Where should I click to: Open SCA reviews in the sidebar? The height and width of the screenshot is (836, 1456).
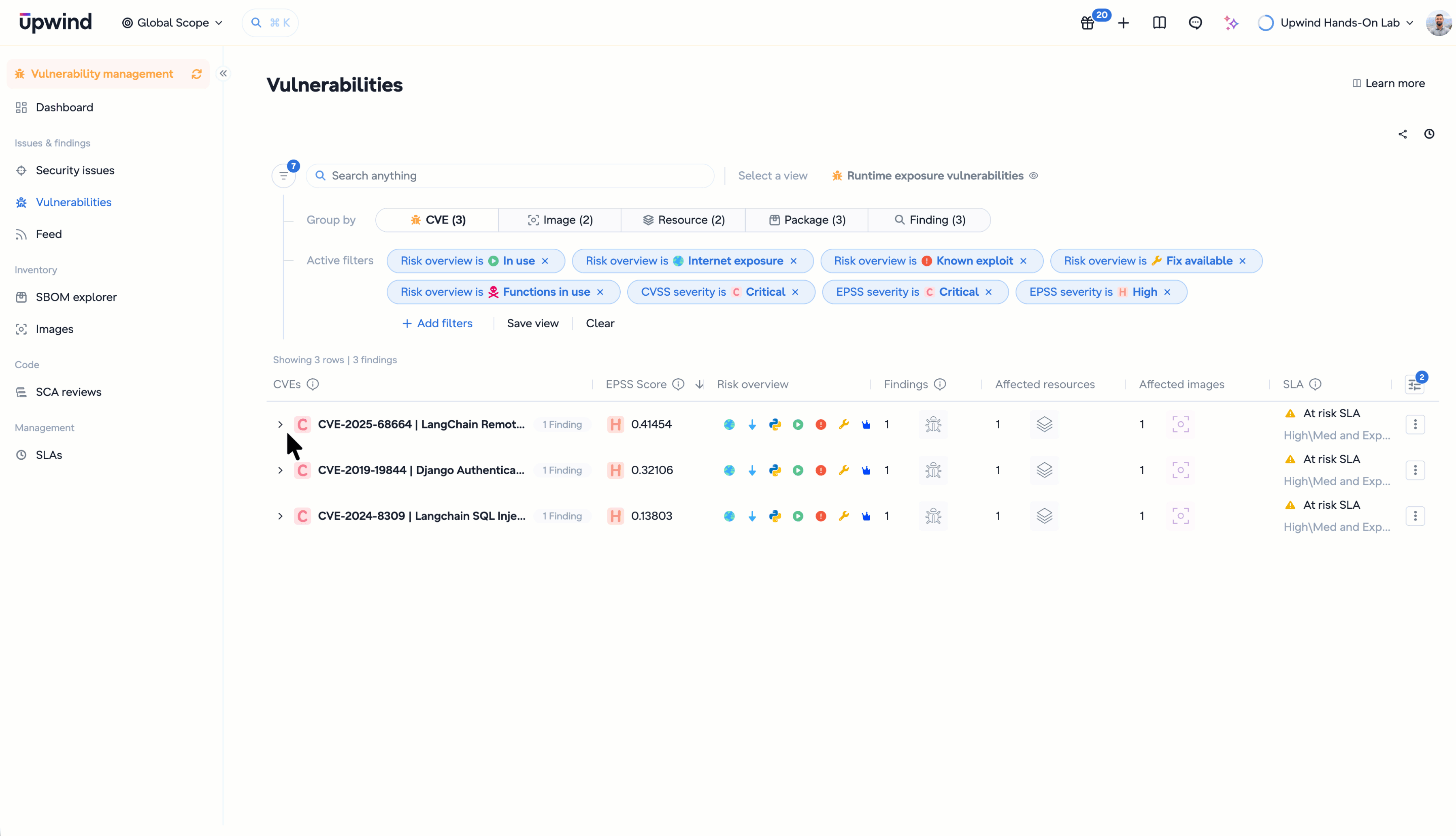[68, 392]
